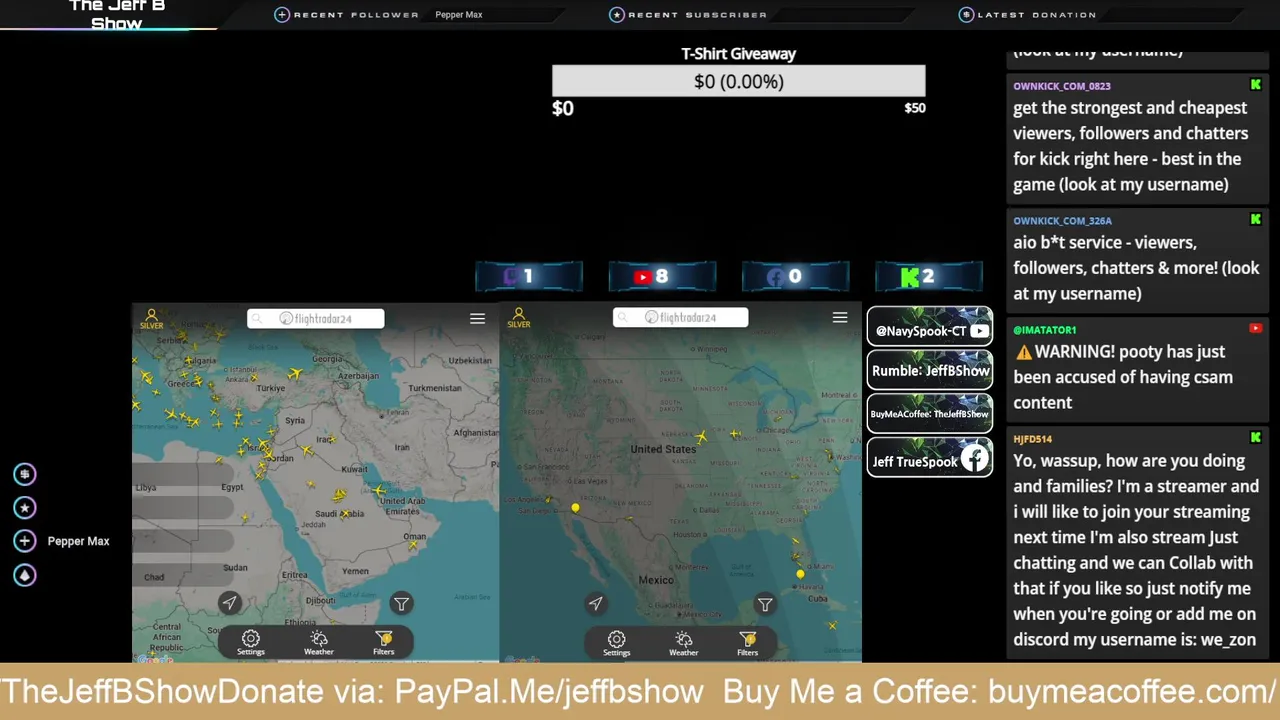Click the YouTube viewer counter badge
This screenshot has height=720, width=1280.
tap(662, 277)
